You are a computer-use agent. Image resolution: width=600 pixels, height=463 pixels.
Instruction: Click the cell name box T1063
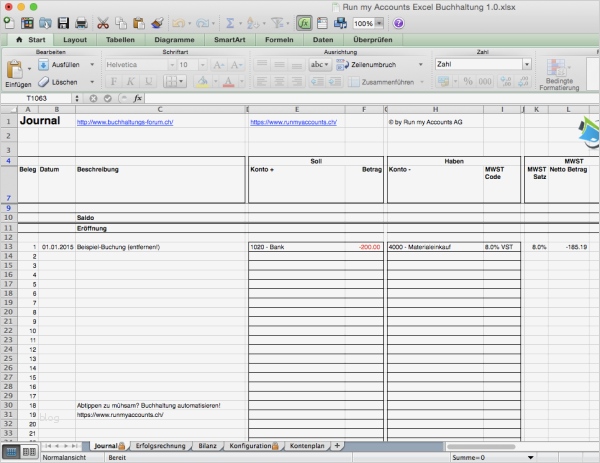(36, 98)
